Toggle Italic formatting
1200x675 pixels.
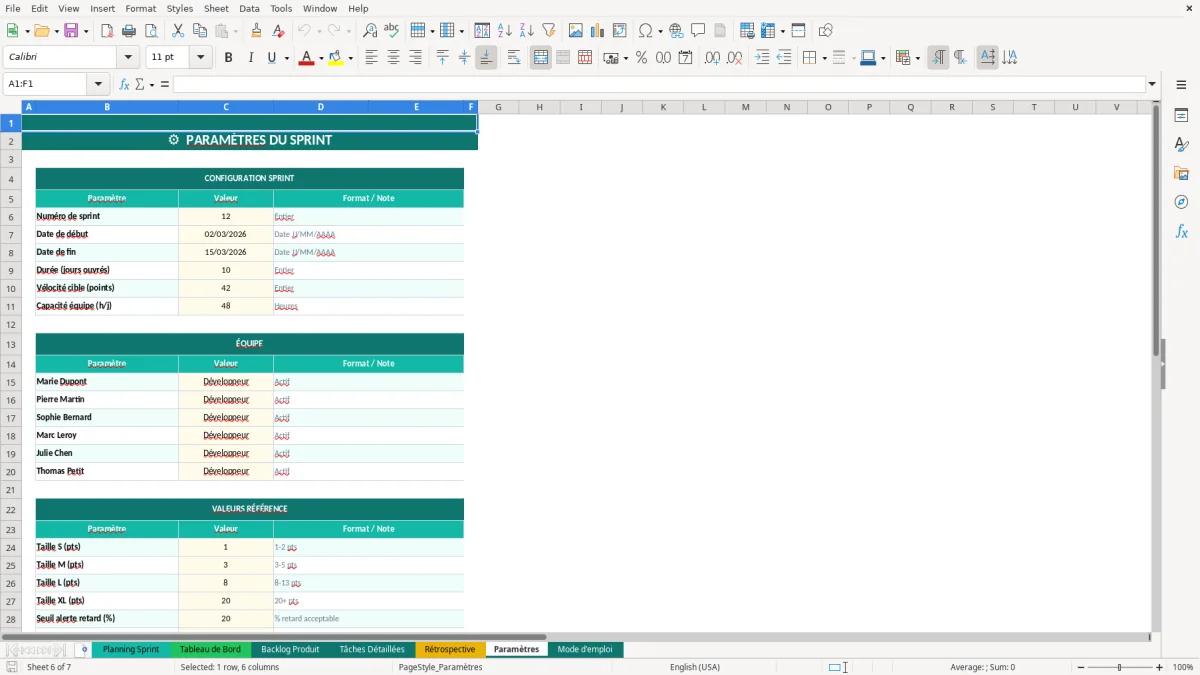tap(250, 58)
